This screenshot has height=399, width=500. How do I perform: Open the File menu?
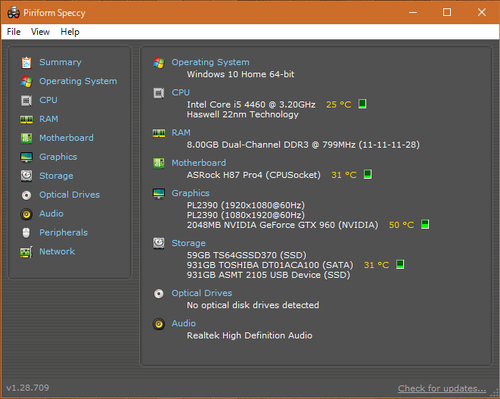click(x=14, y=32)
